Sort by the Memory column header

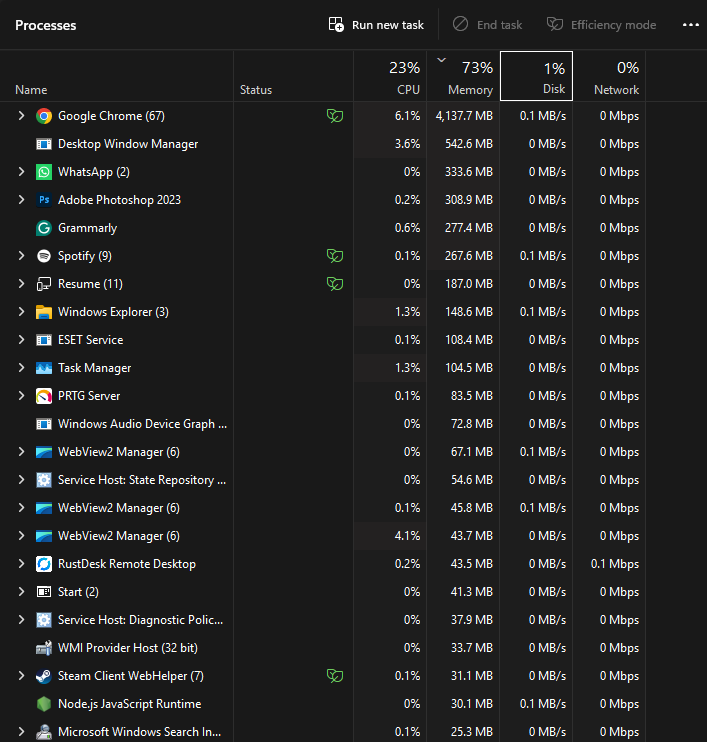point(463,77)
